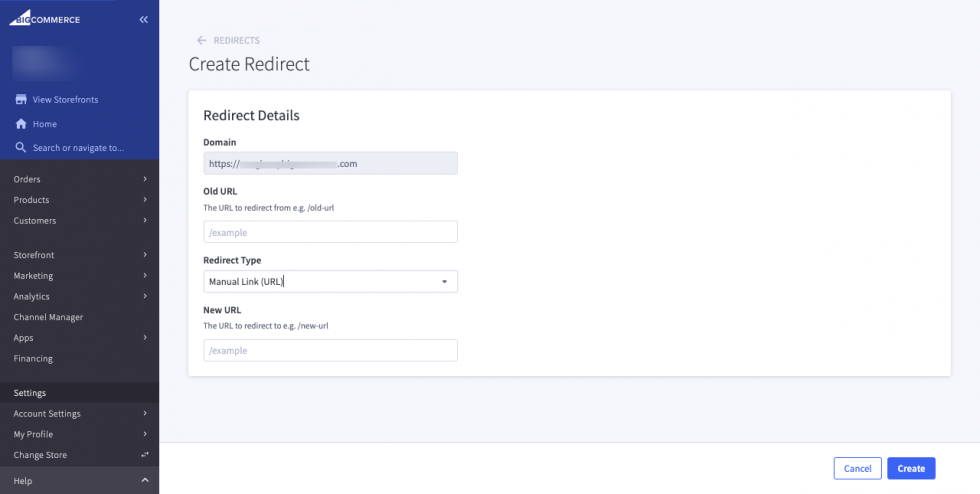The height and width of the screenshot is (494, 980).
Task: Click the Create button
Action: pos(910,468)
